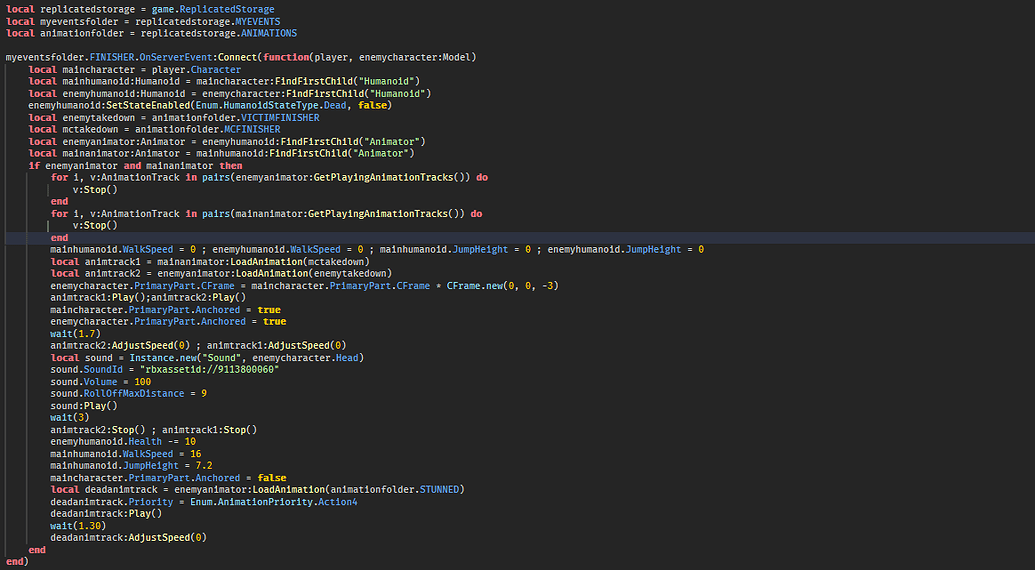Click the ANIMATIONS identifier in the animationfolder line
Viewport: 1035px width, 570px height.
(x=269, y=33)
